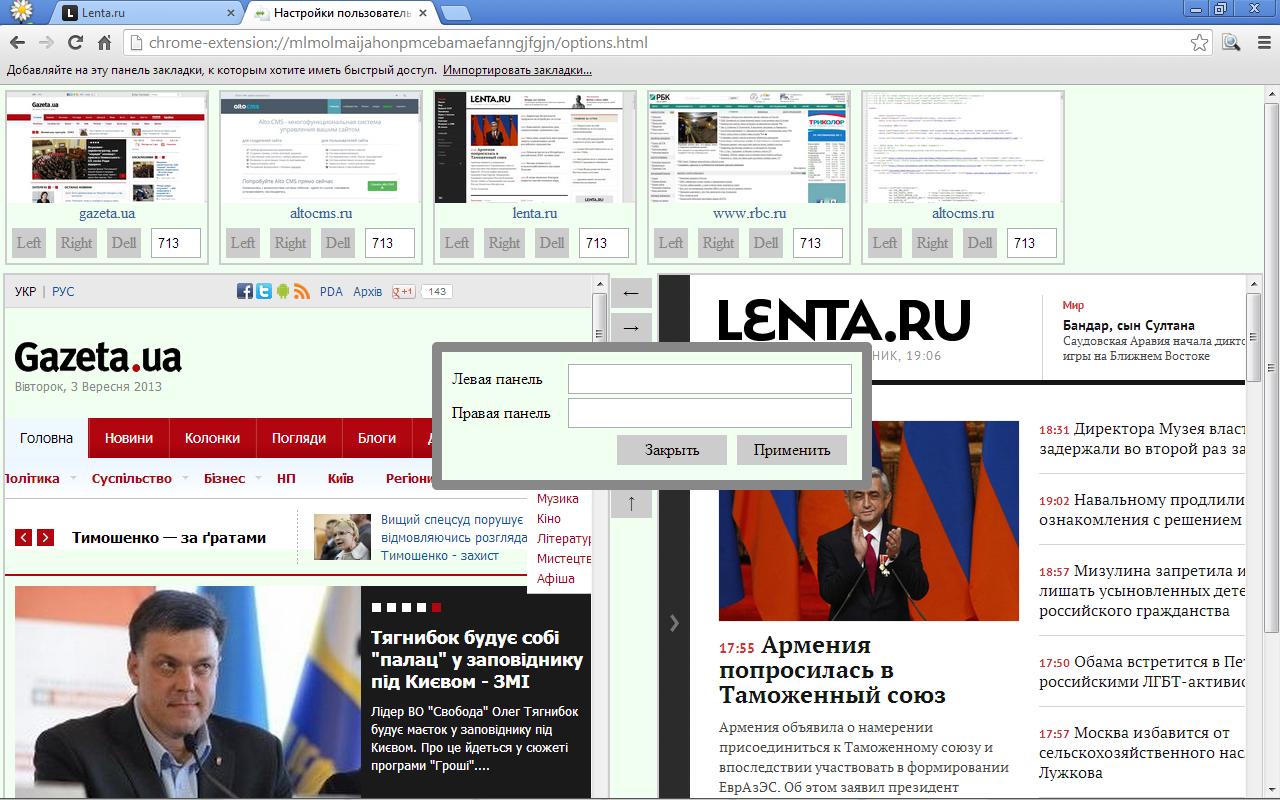Viewport: 1280px width, 800px height.
Task: Click the Android icon on Gazeta.ua
Action: click(282, 291)
